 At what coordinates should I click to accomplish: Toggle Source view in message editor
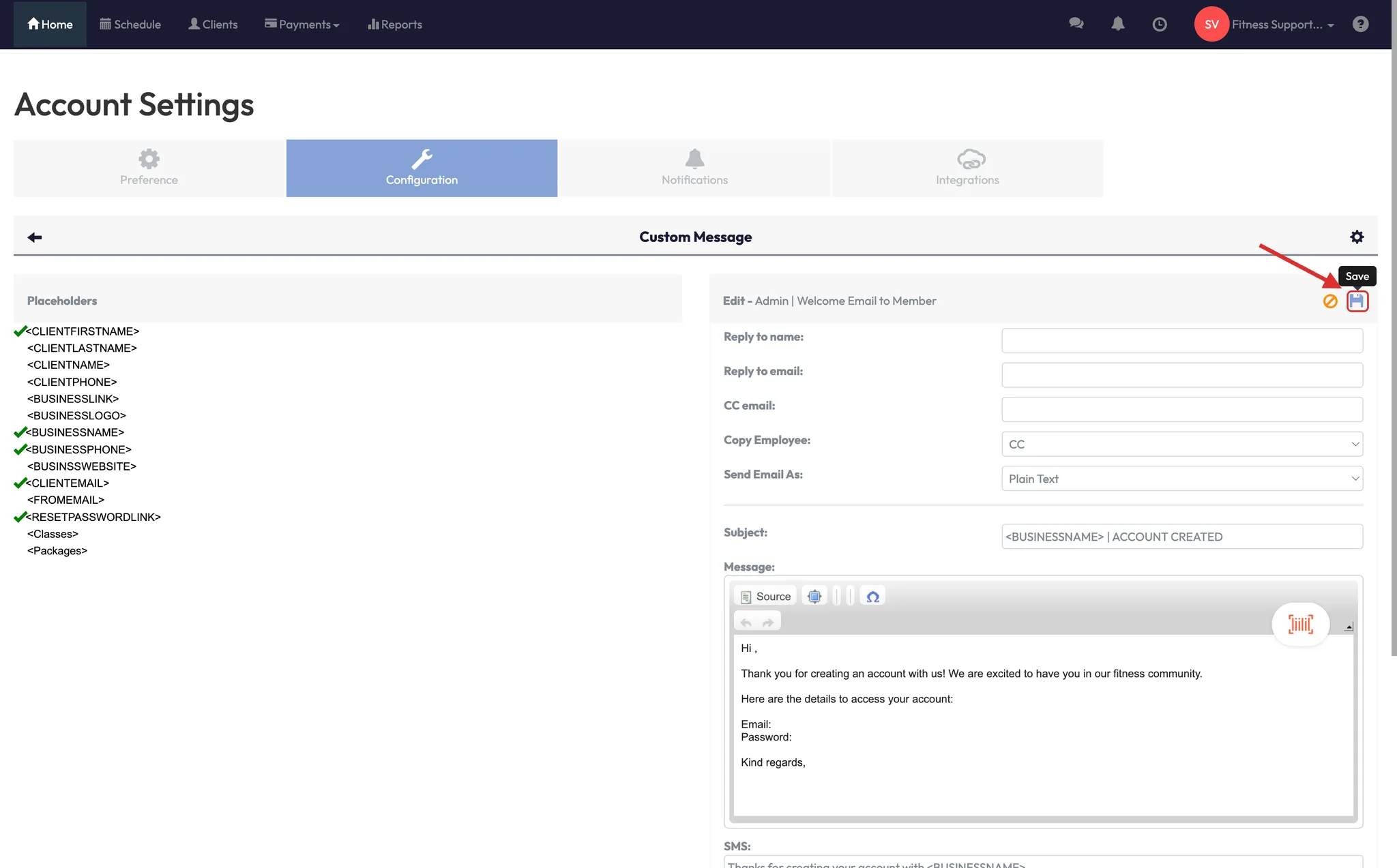click(x=765, y=597)
